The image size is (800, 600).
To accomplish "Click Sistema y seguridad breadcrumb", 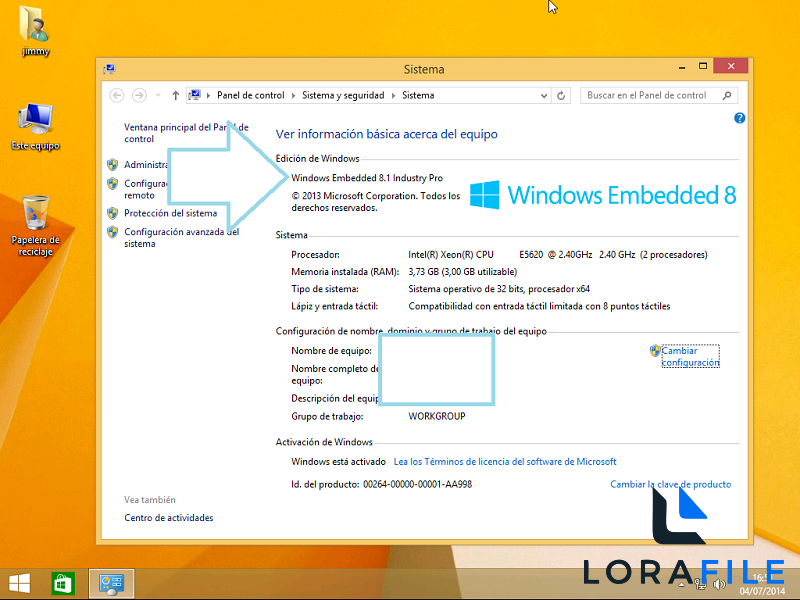I will (343, 95).
